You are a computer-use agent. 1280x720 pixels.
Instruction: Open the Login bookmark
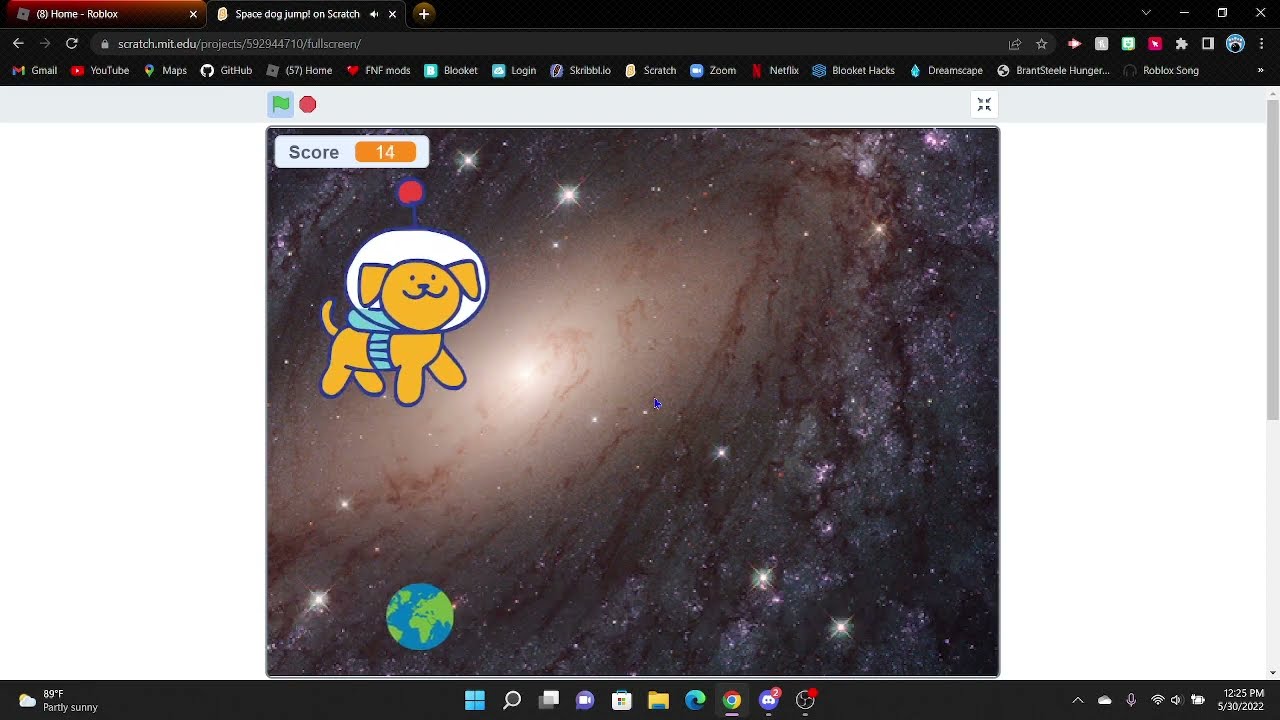(514, 71)
